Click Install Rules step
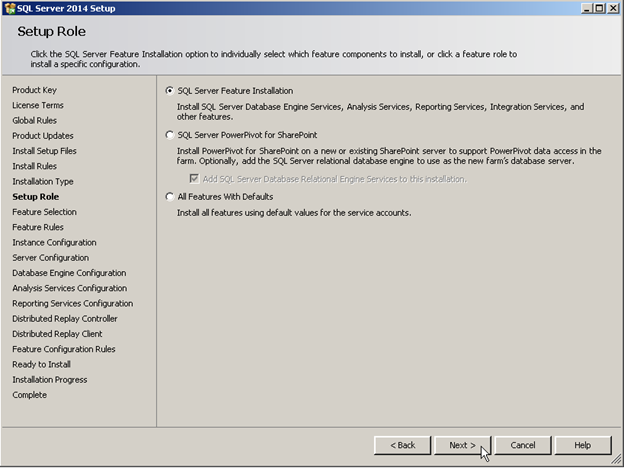The height and width of the screenshot is (468, 624). click(x=35, y=166)
